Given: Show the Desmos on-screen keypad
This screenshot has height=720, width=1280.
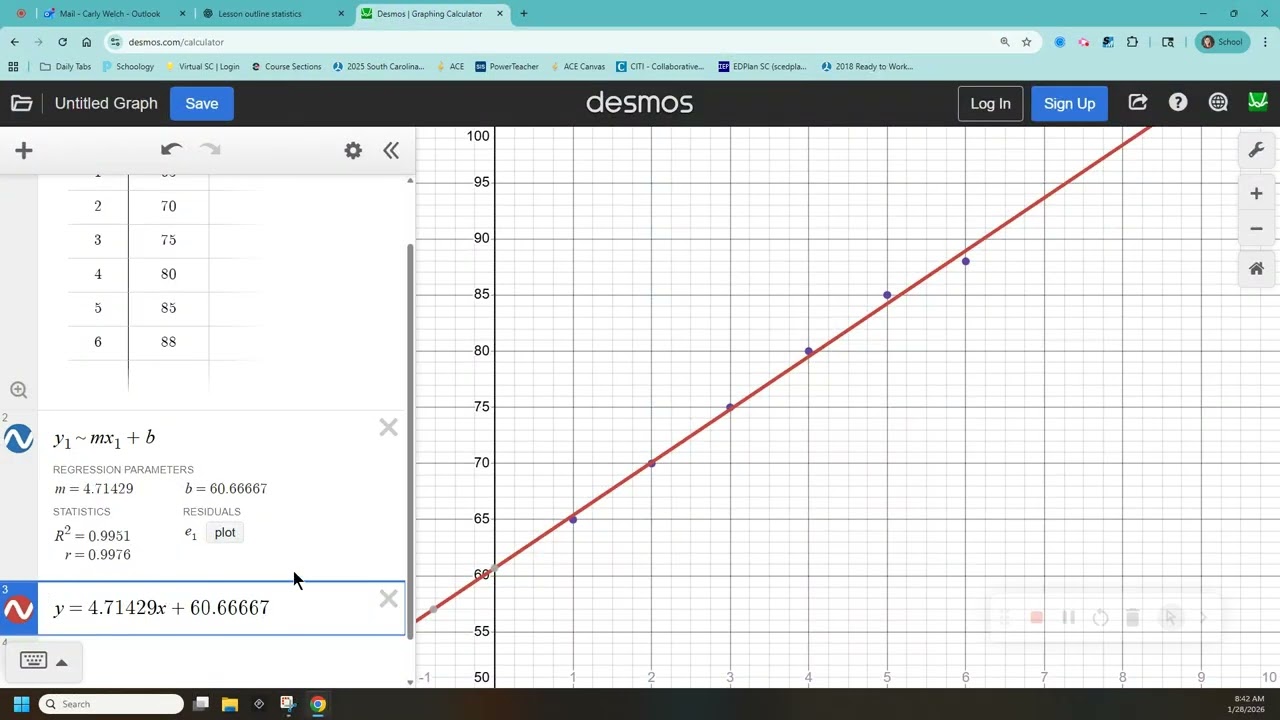Looking at the screenshot, I should point(33,660).
